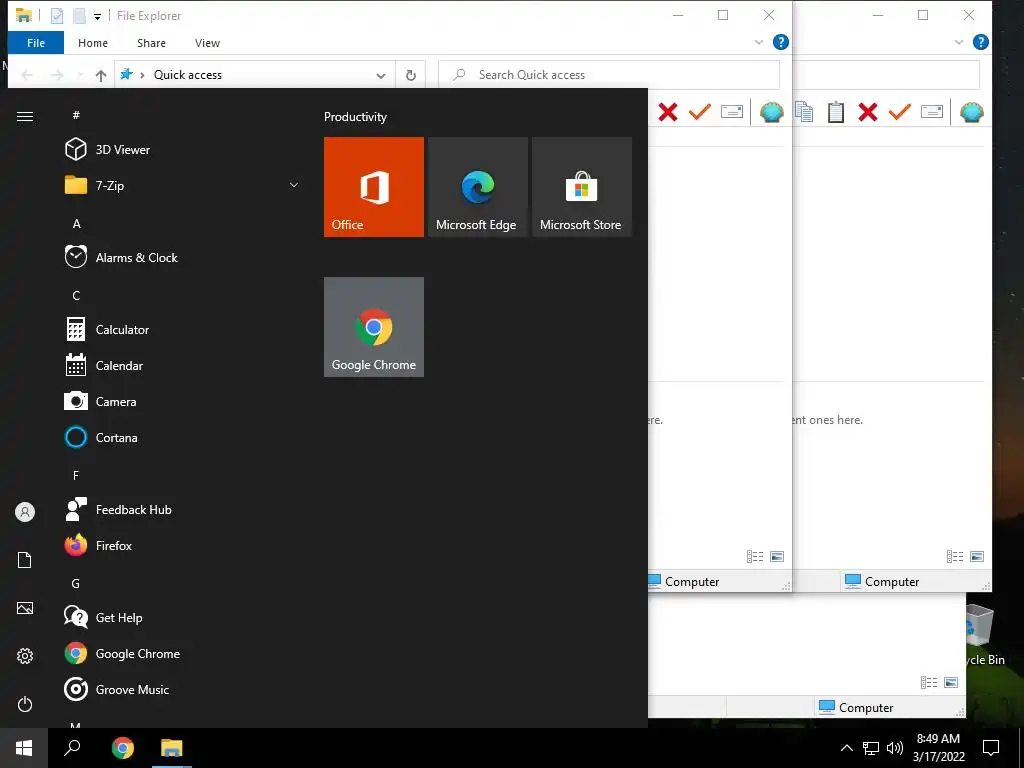Jump to letter G section header
The image size is (1024, 768).
76,584
